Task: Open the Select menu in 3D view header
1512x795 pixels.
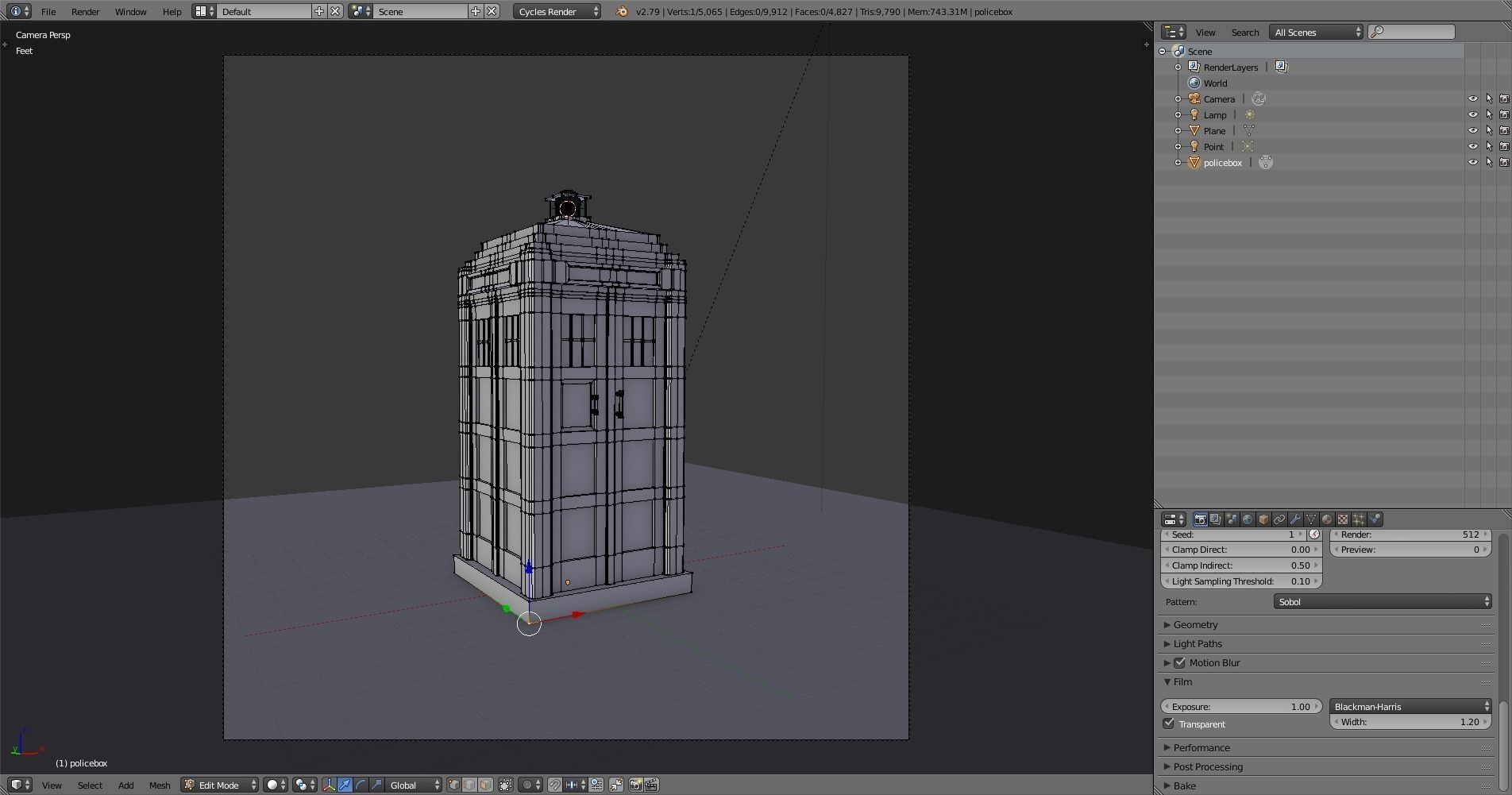Action: (90, 785)
